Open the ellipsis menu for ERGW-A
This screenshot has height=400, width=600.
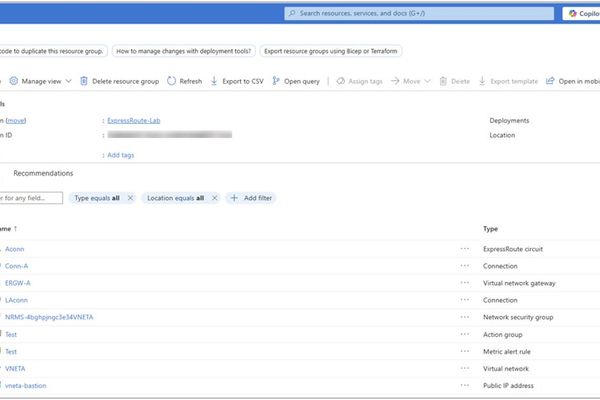(465, 283)
